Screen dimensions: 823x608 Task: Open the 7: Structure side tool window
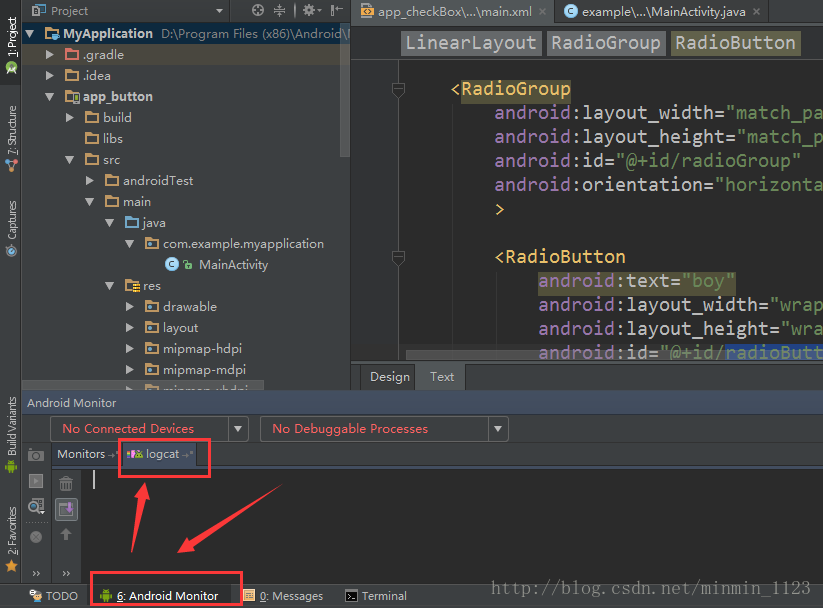11,138
